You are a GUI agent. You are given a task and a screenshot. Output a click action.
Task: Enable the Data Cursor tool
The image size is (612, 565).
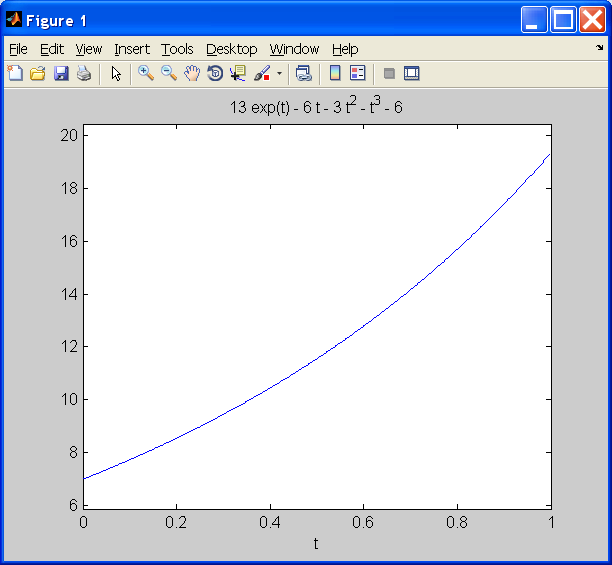pyautogui.click(x=238, y=73)
